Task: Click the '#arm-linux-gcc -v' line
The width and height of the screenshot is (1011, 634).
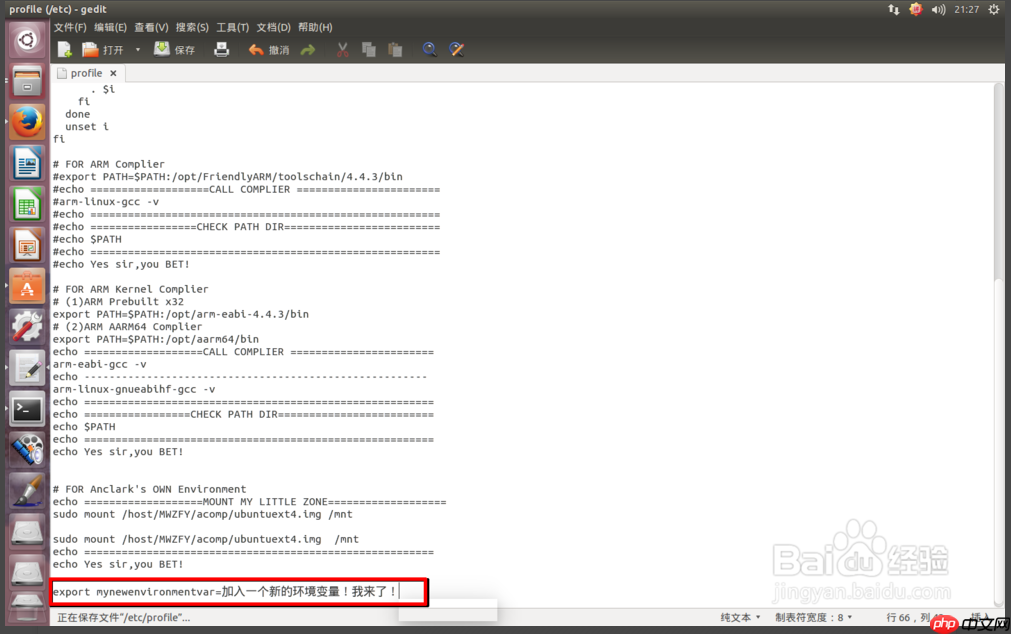Action: tap(106, 201)
